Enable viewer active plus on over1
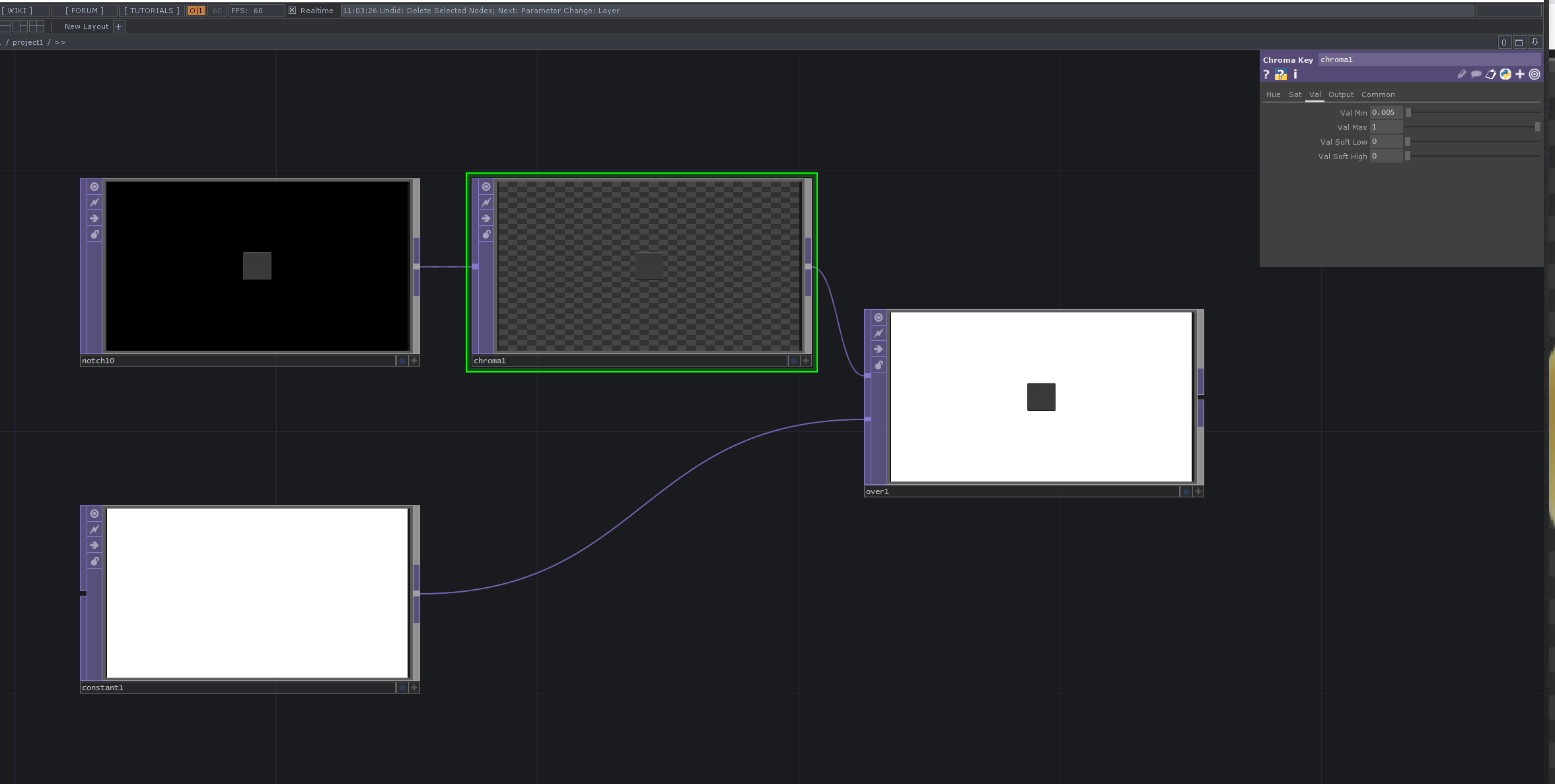This screenshot has height=784, width=1555. pos(1198,491)
